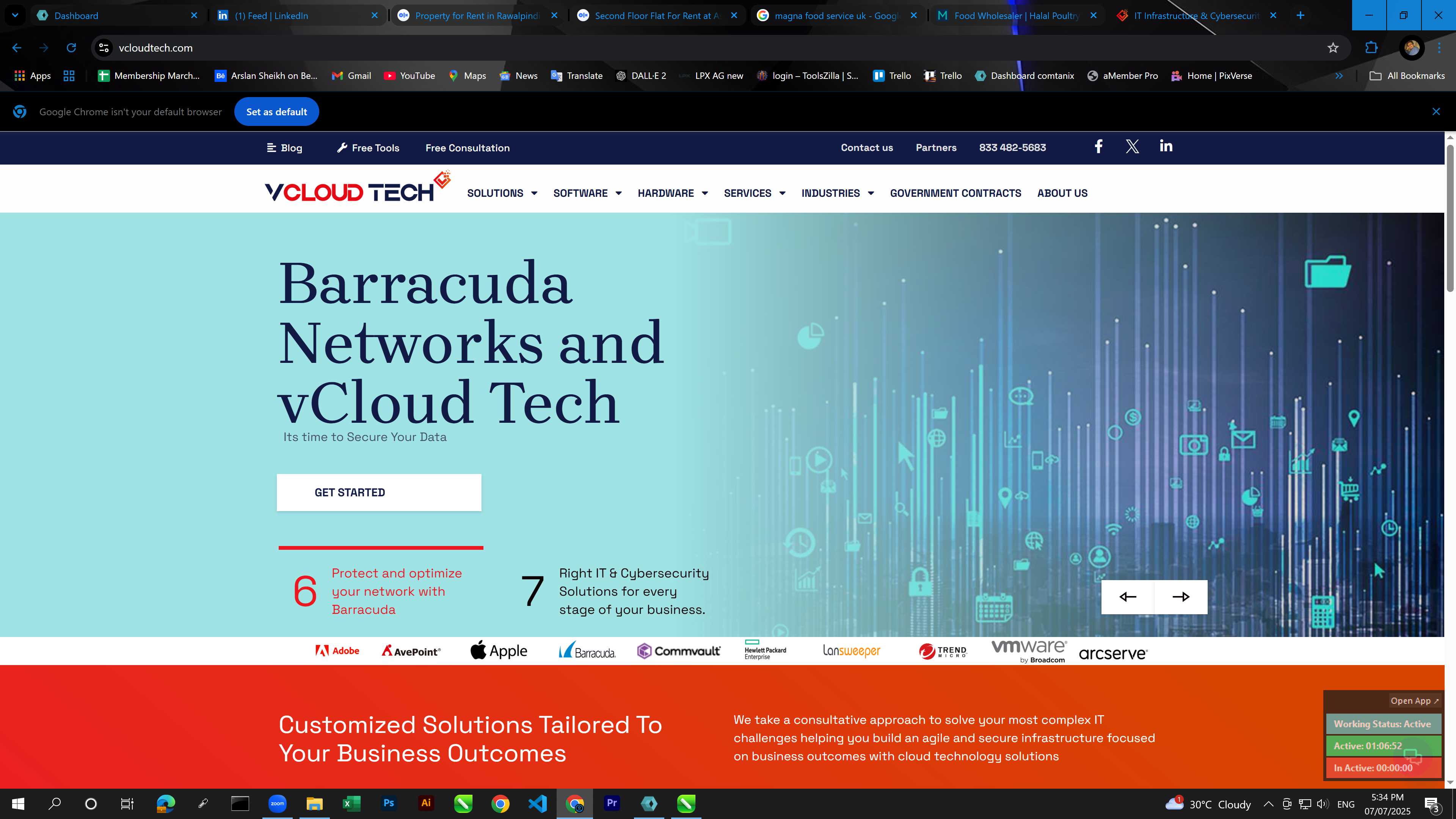Reload the page
This screenshot has width=1456, height=819.
pyautogui.click(x=71, y=48)
